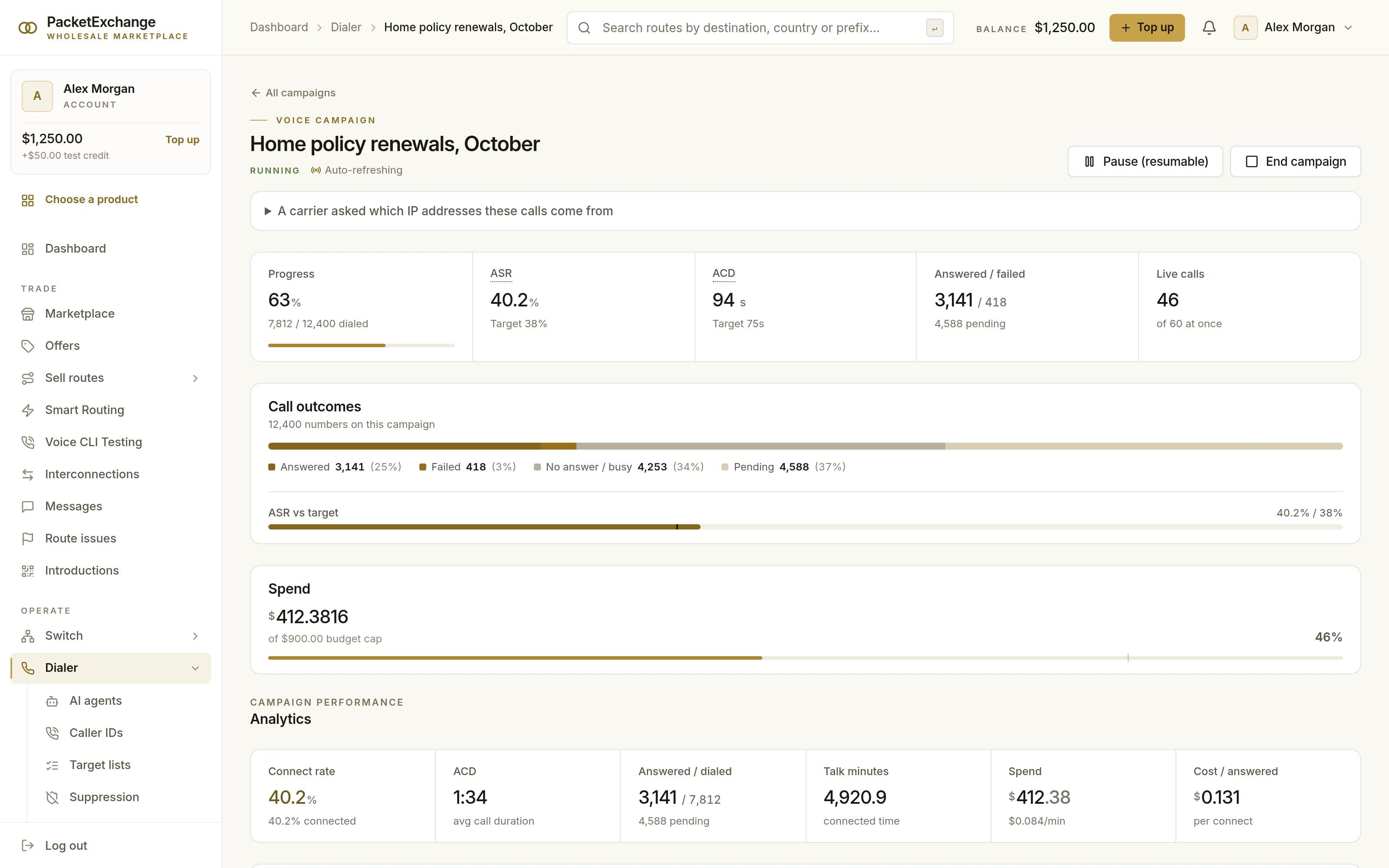The width and height of the screenshot is (1389, 868).
Task: Click the Answered legend color swatch
Action: click(x=272, y=467)
